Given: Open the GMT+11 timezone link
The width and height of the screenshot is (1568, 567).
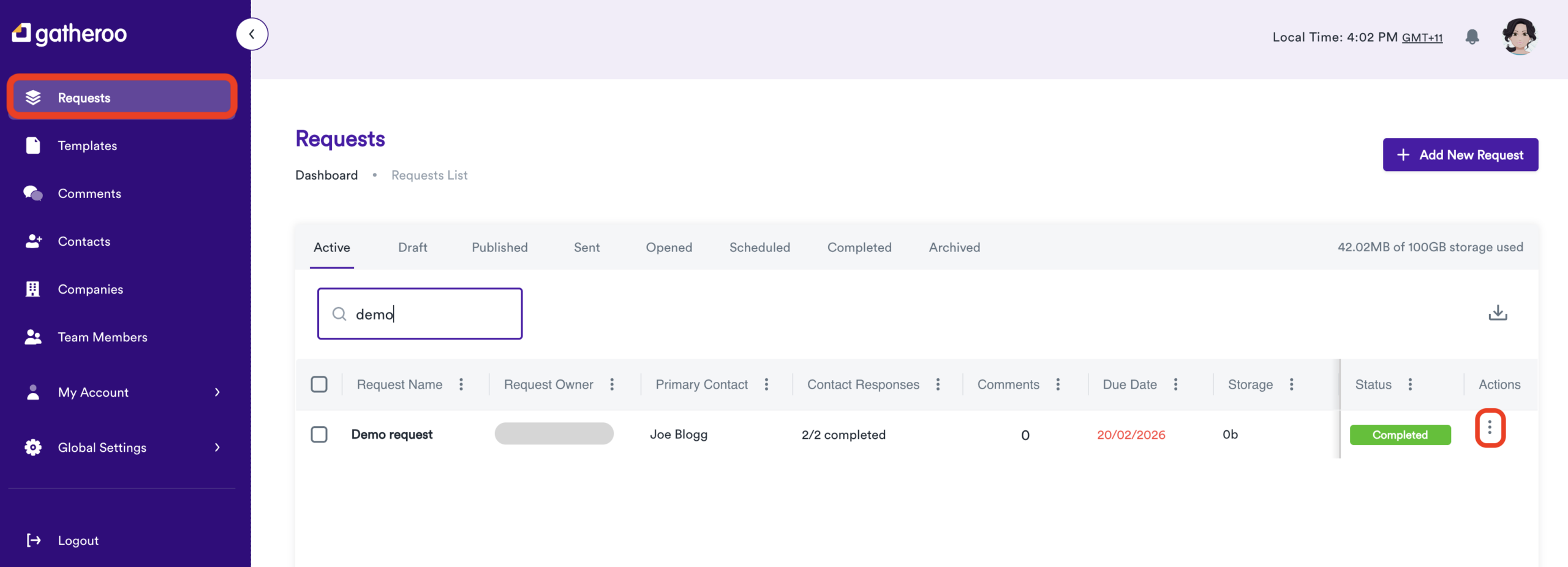Looking at the screenshot, I should pyautogui.click(x=1422, y=37).
